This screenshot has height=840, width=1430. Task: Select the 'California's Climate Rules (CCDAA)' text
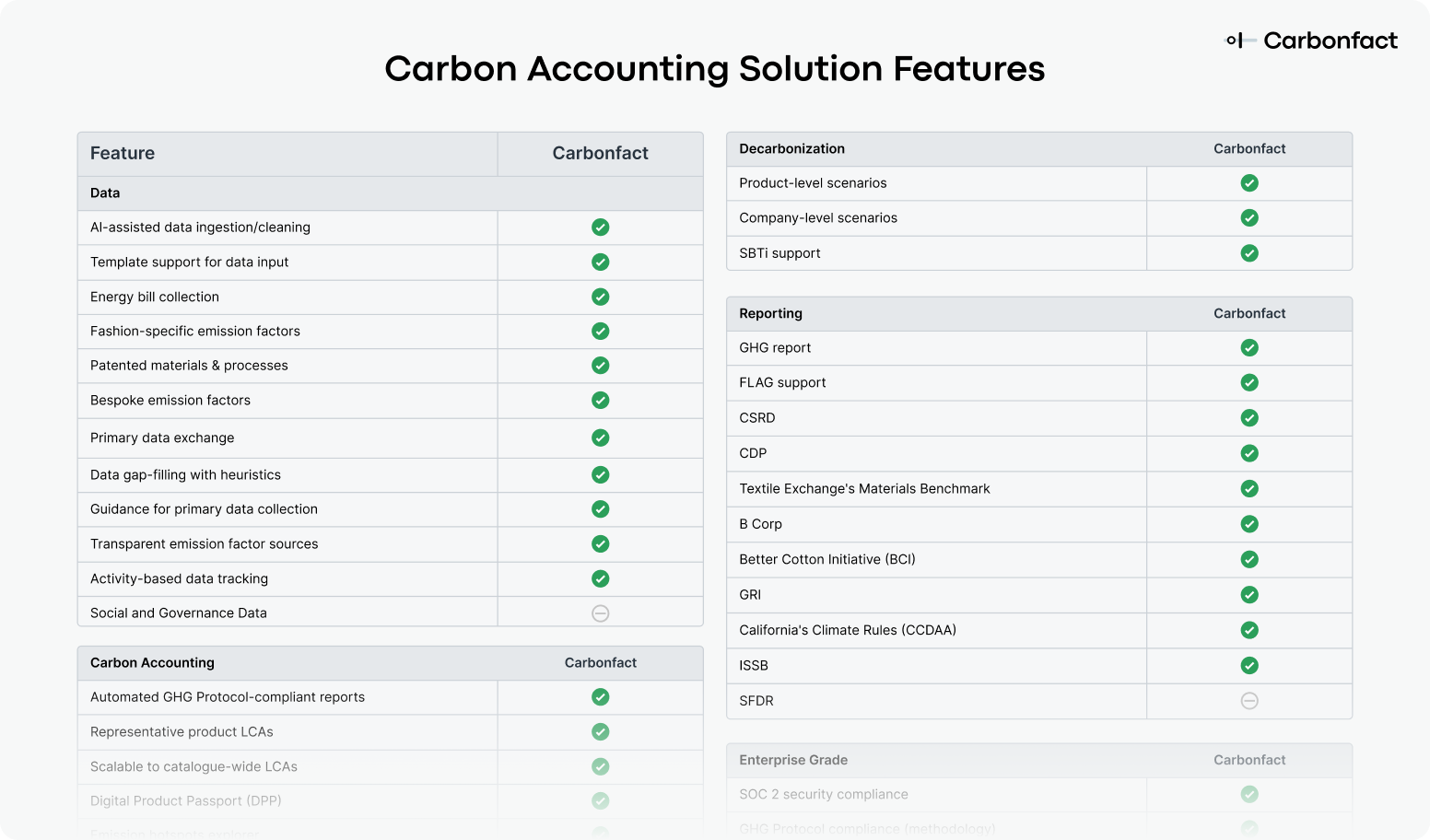848,631
